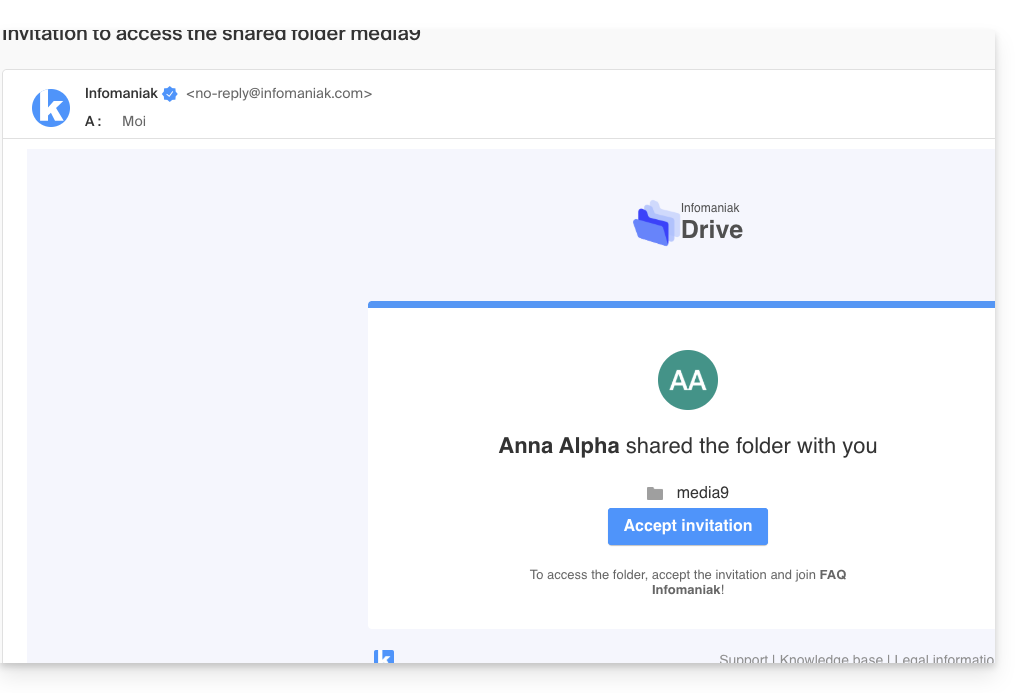Open the Support footer link
Image resolution: width=1025 pixels, height=693 pixels.
coord(743,660)
